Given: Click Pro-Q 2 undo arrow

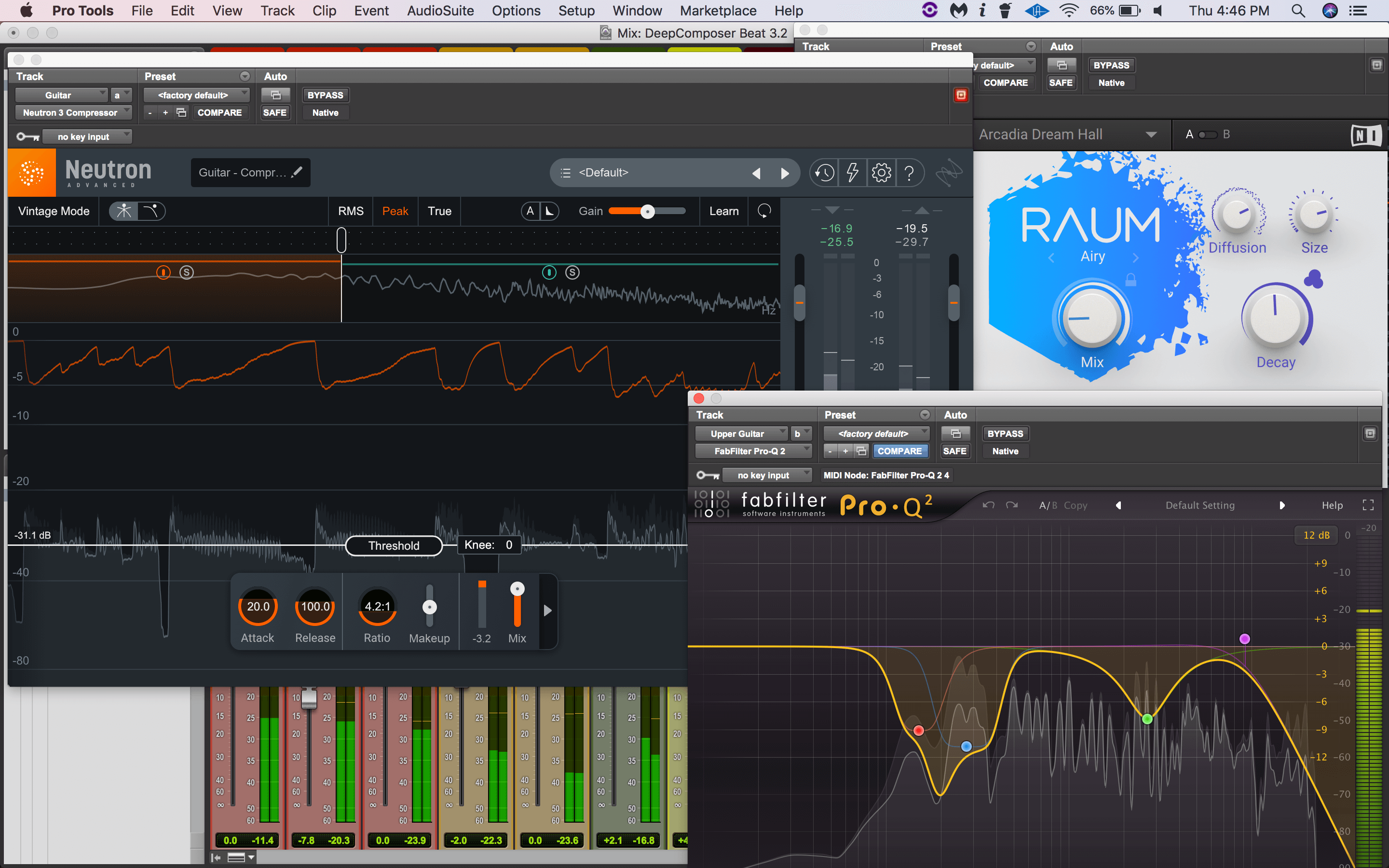Looking at the screenshot, I should click(x=988, y=505).
